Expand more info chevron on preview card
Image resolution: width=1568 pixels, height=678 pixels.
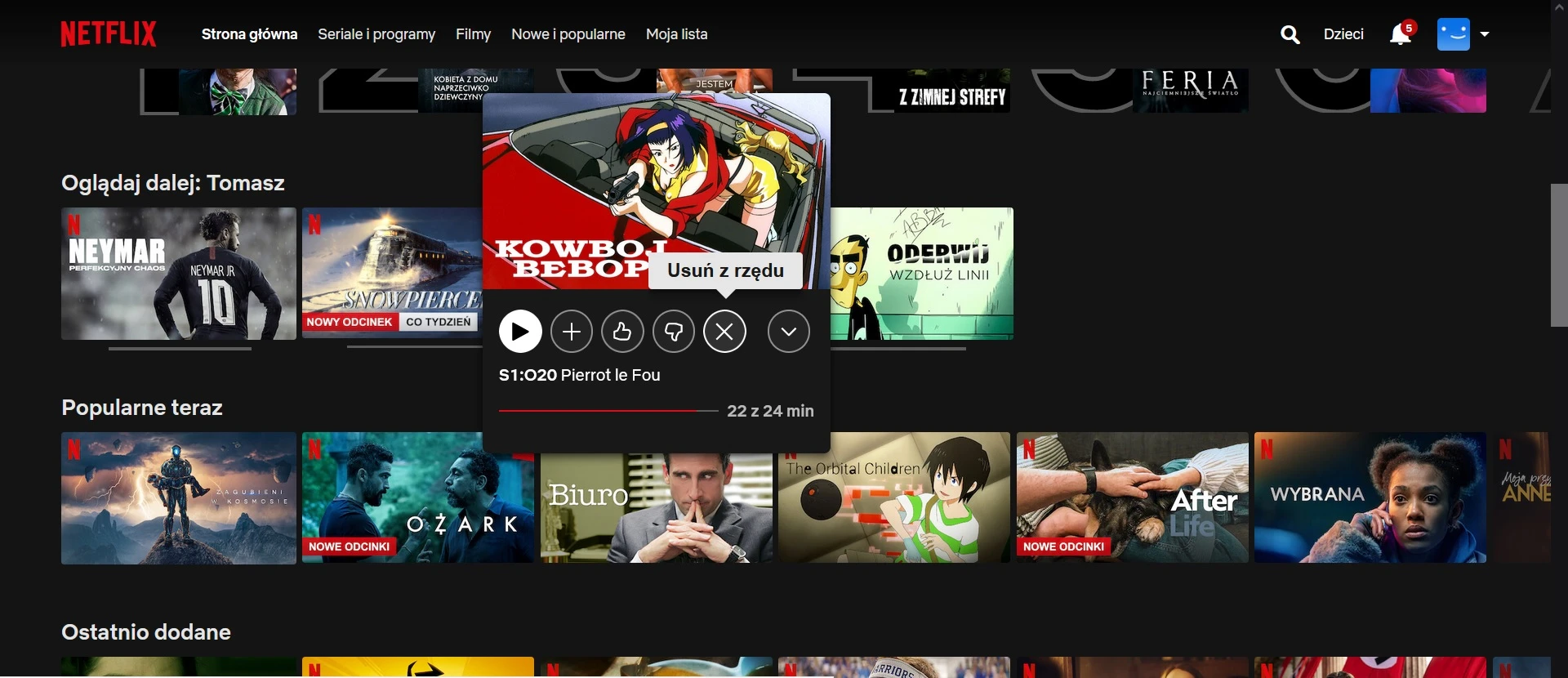[789, 332]
